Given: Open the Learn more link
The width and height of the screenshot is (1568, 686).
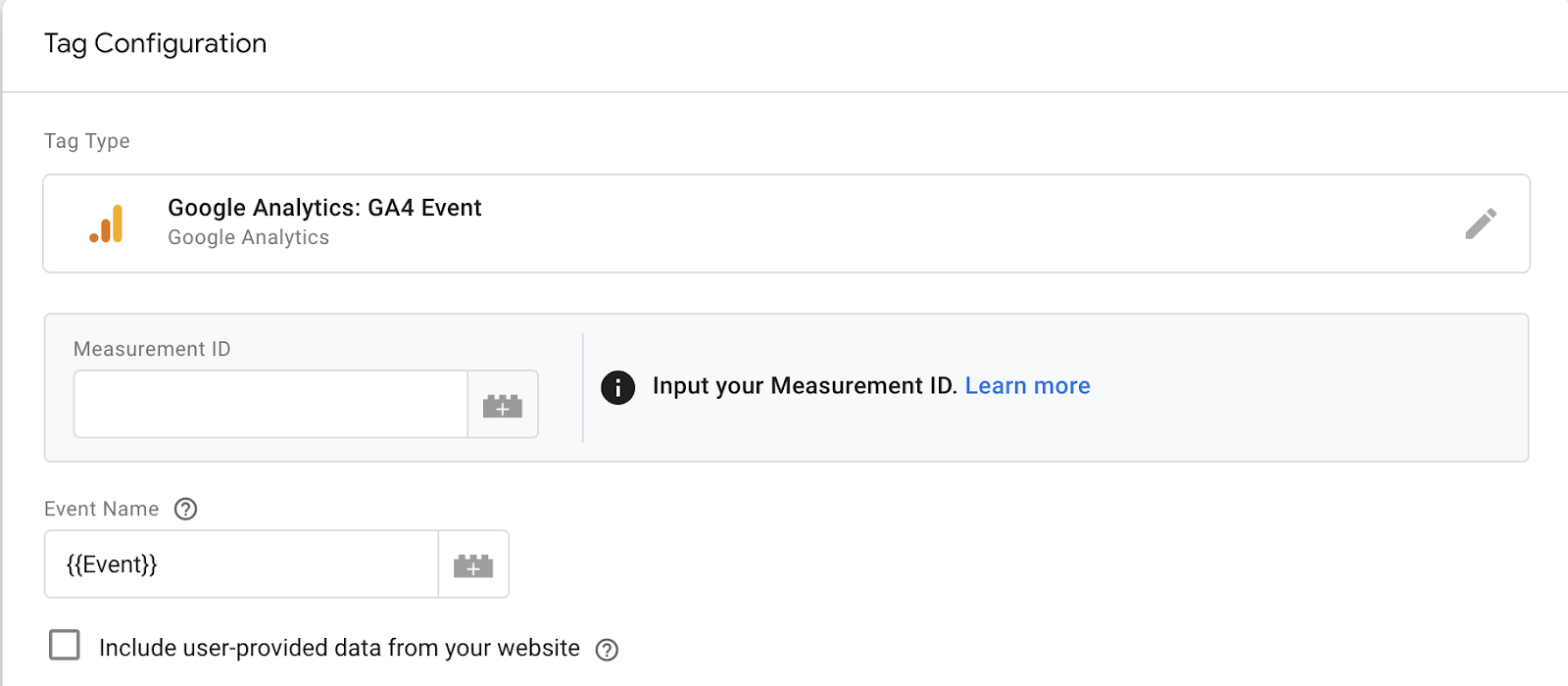Looking at the screenshot, I should (x=1027, y=386).
